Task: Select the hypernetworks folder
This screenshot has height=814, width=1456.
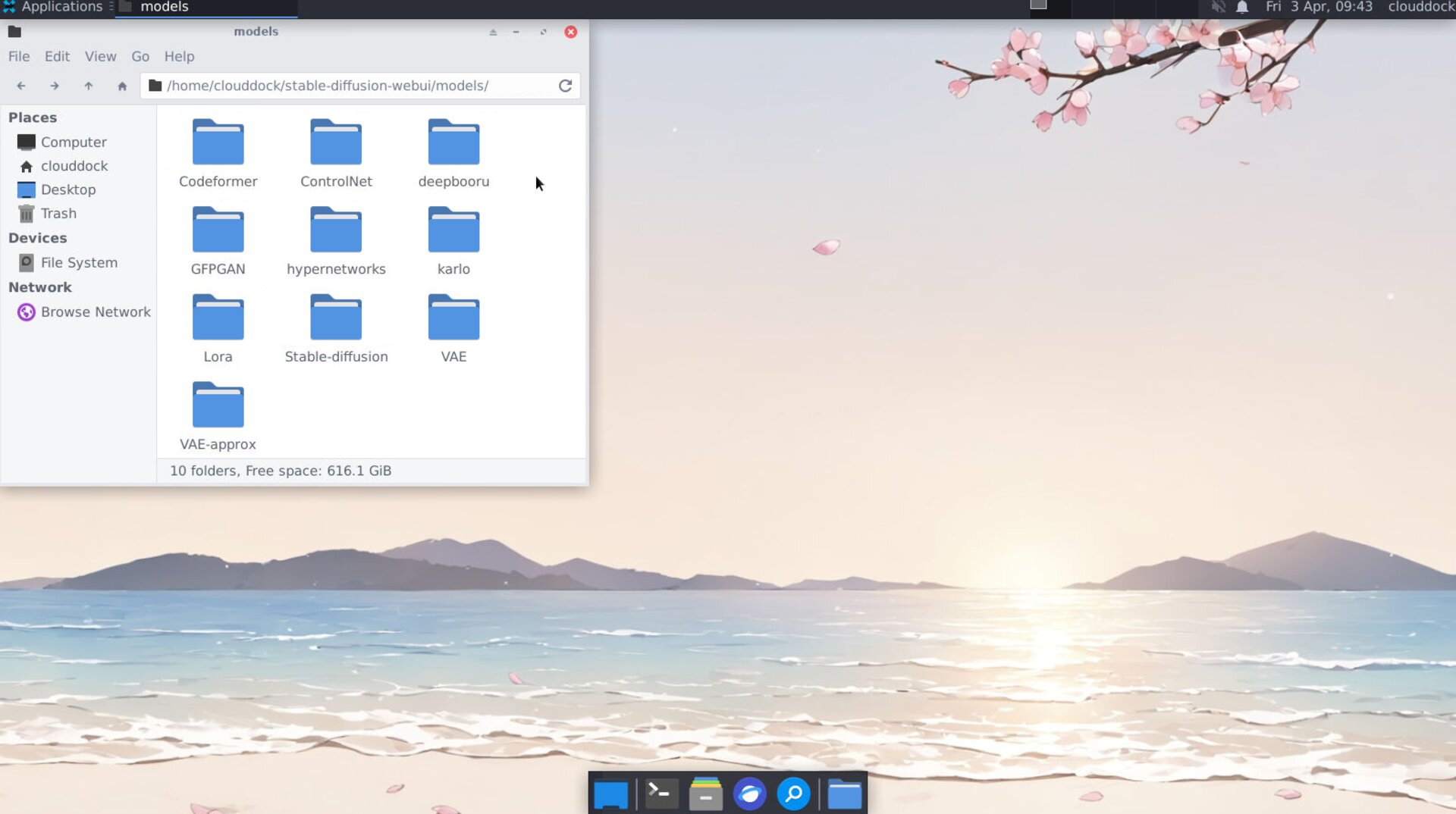Action: (x=336, y=230)
